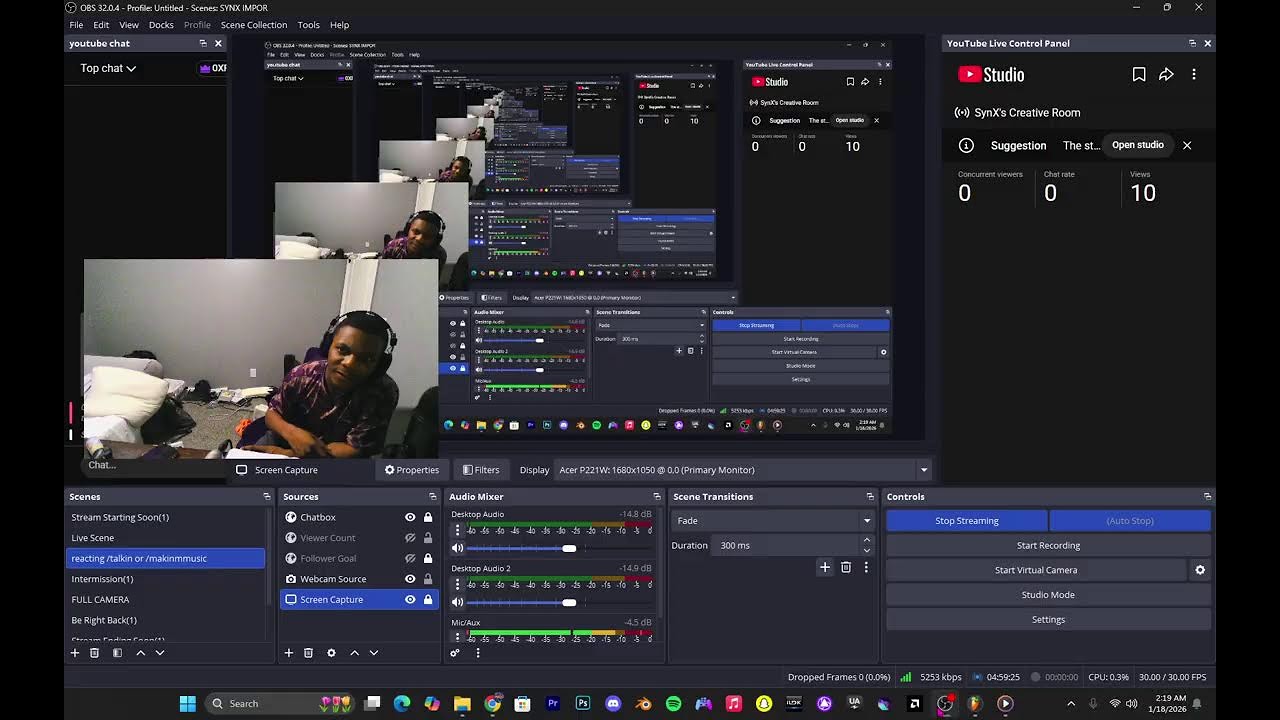
Task: Mute Desktop Audio 2 speaker icon
Action: pos(457,602)
